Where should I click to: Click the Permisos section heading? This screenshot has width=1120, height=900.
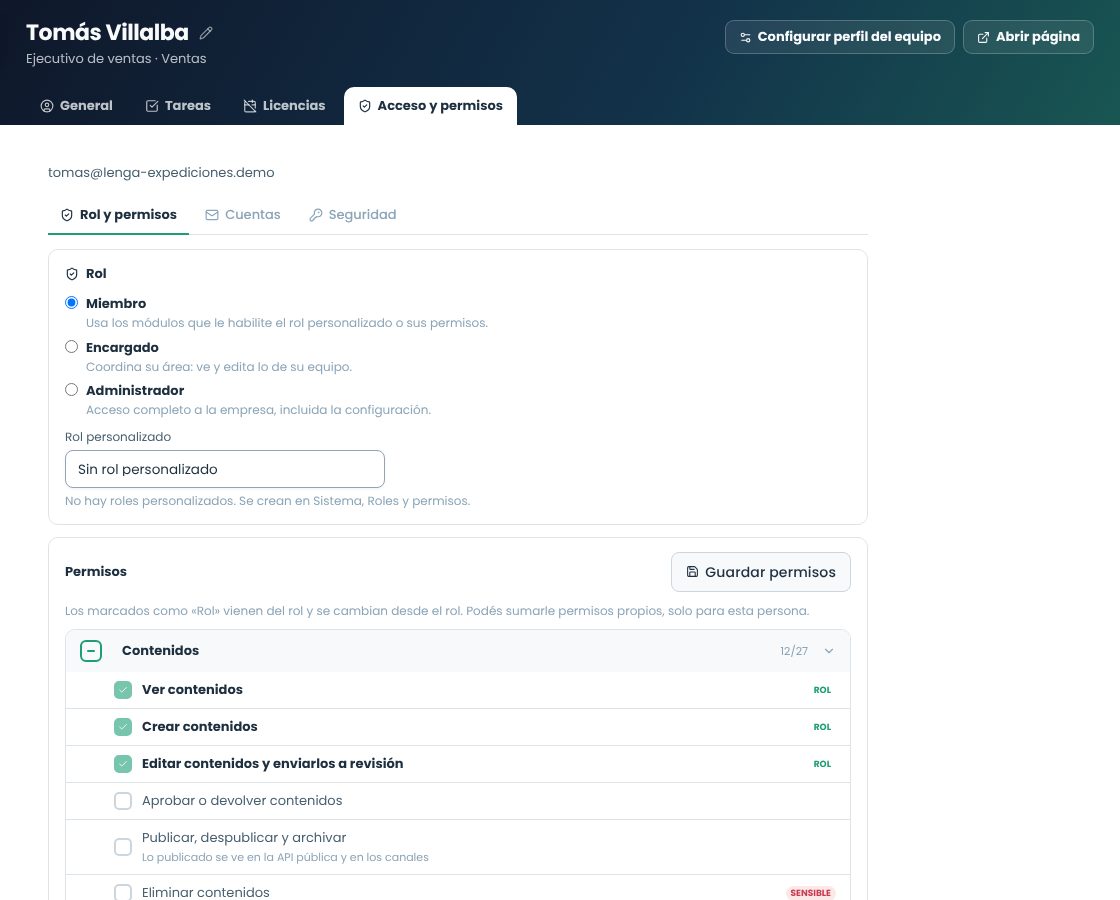(x=96, y=571)
